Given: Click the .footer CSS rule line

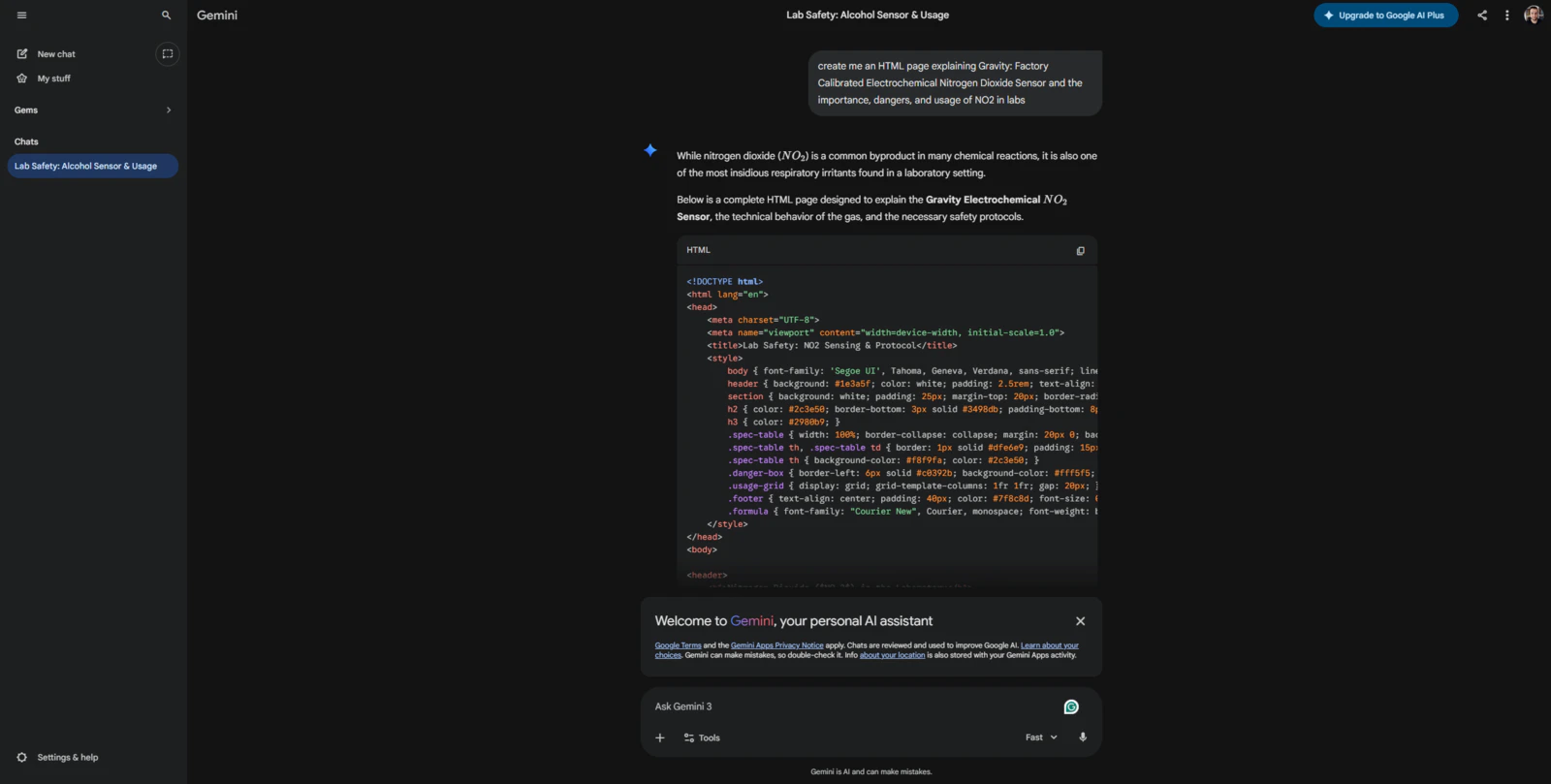Looking at the screenshot, I should 912,499.
